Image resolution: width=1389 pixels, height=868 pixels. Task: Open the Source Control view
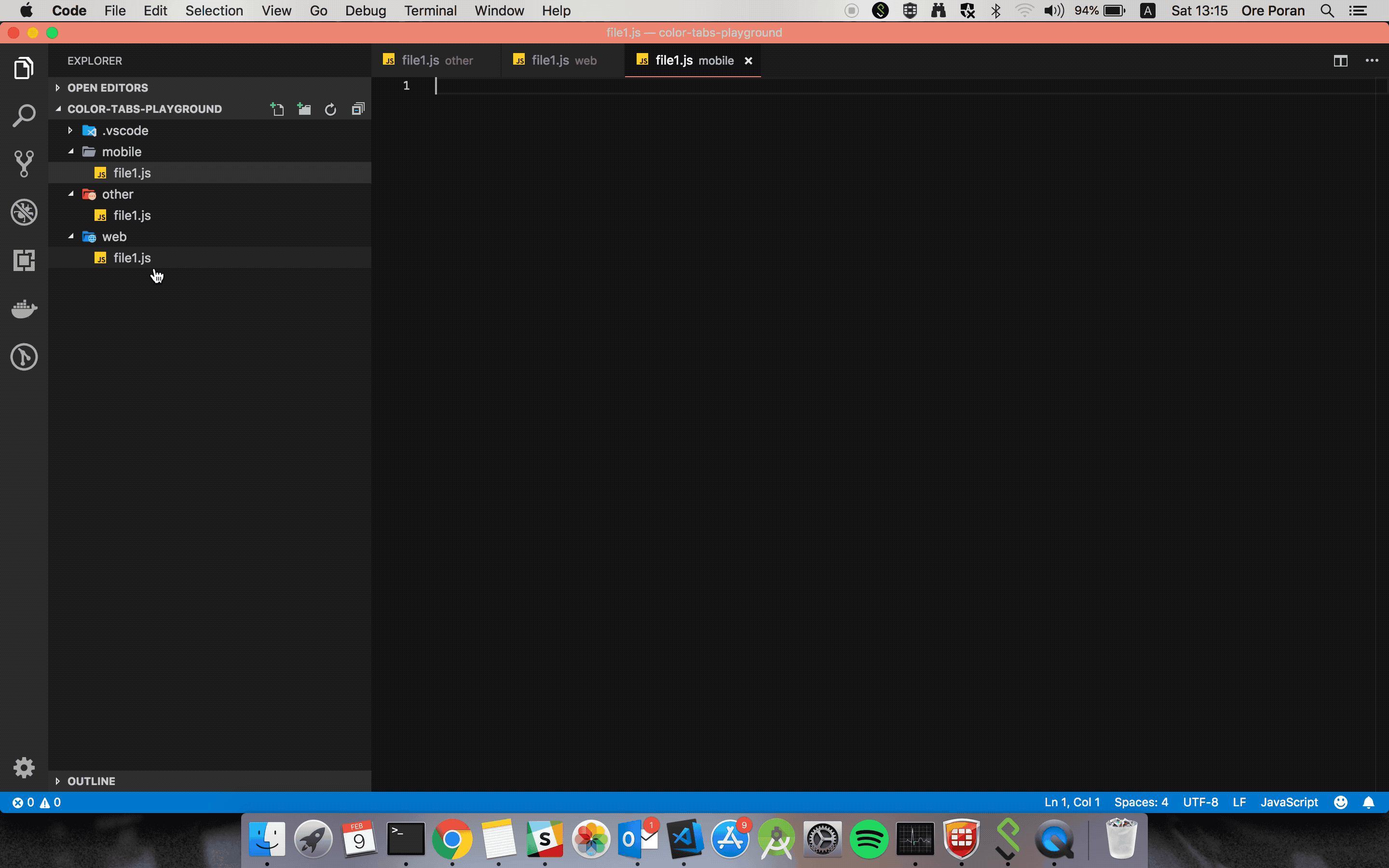[24, 164]
